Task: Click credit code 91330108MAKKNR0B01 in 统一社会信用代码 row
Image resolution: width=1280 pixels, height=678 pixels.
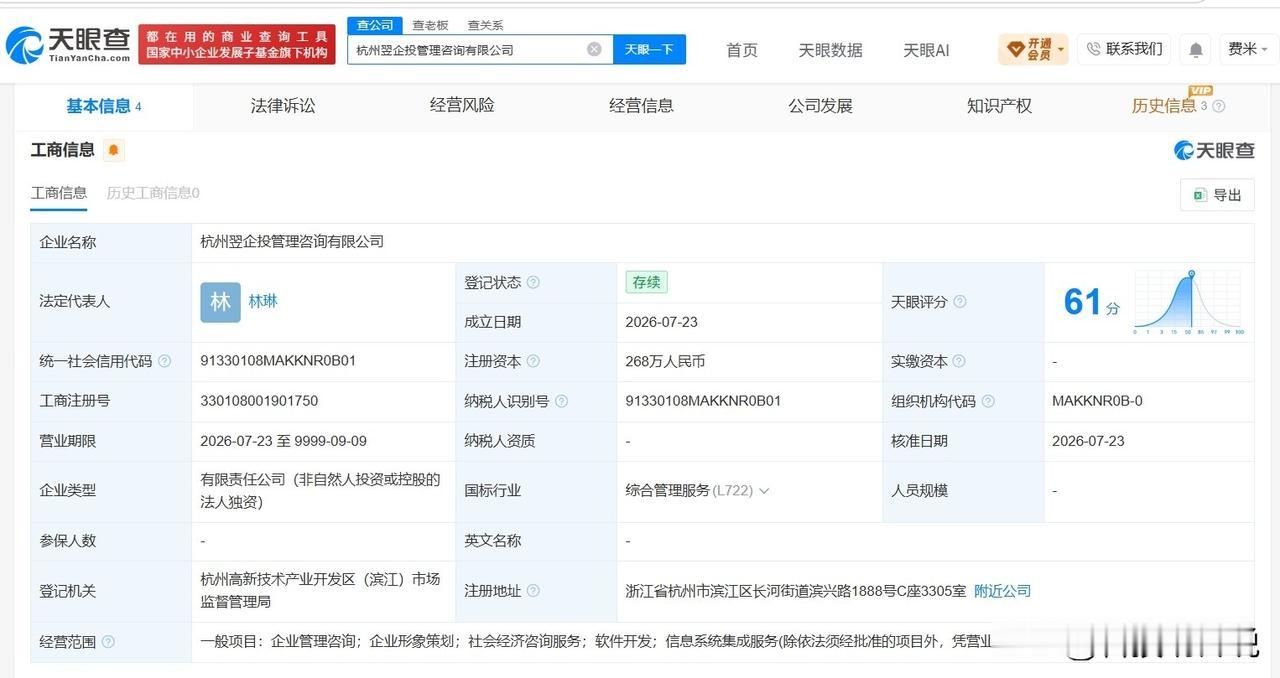Action: 278,361
